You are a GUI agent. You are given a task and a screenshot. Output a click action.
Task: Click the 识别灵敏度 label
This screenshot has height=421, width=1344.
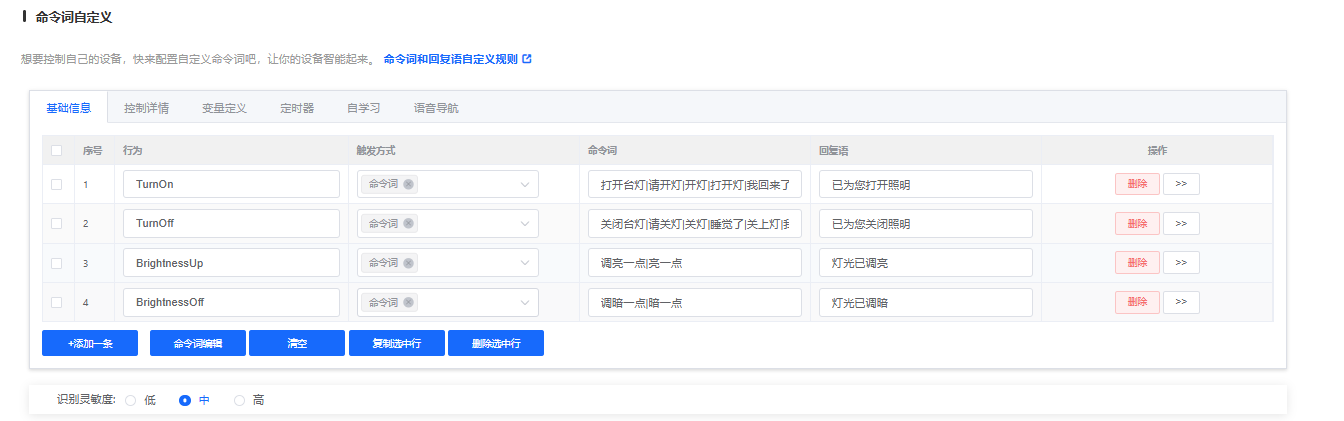[86, 400]
